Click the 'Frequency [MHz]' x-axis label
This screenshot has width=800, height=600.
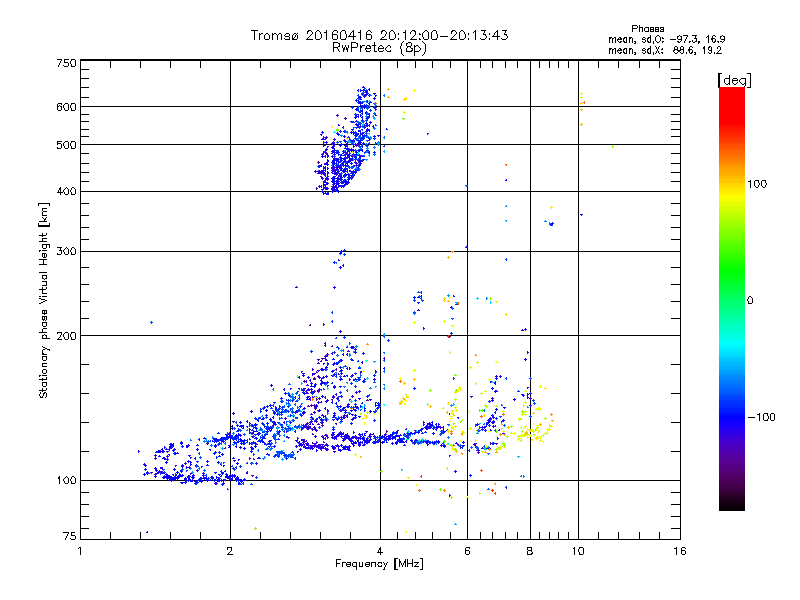click(379, 564)
